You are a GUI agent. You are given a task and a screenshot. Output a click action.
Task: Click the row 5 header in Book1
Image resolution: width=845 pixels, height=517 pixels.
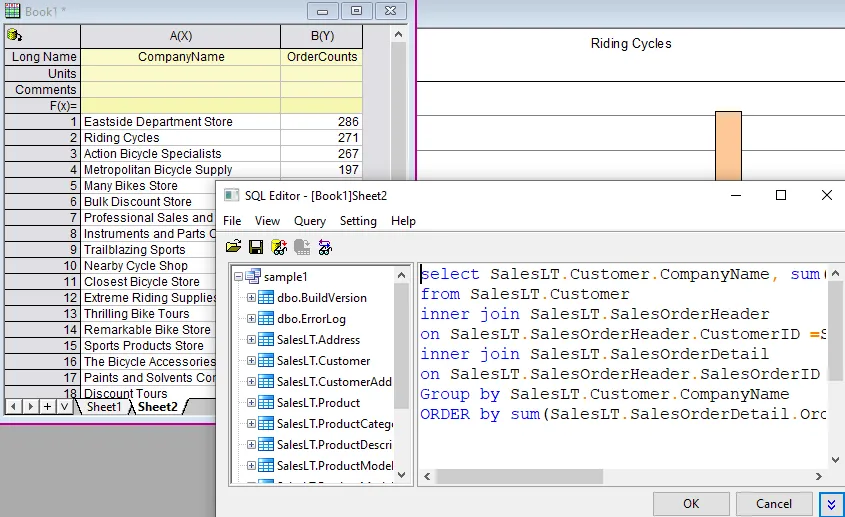43,186
